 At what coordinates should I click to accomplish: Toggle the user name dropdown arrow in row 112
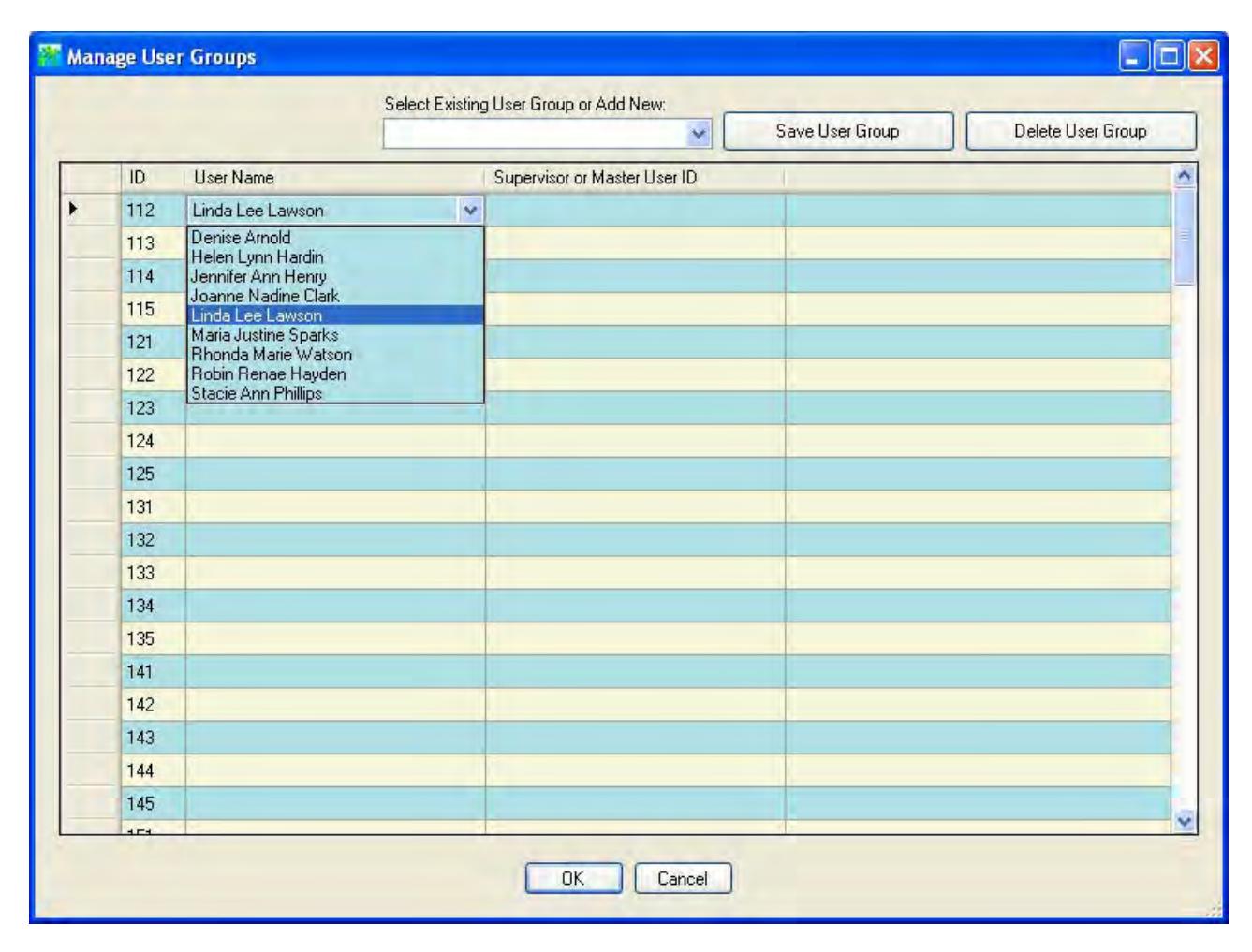click(x=470, y=211)
